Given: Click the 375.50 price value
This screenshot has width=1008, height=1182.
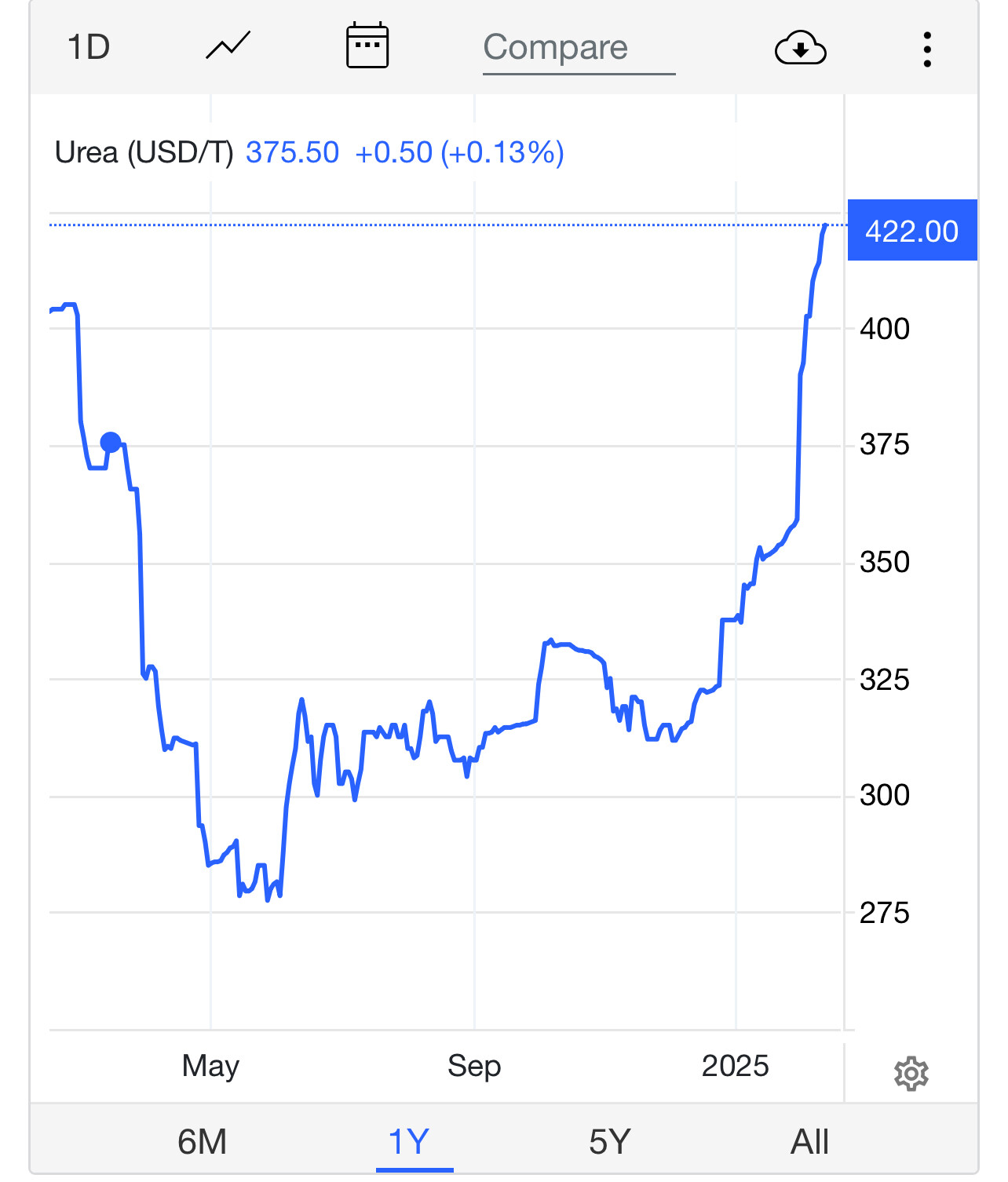Looking at the screenshot, I should pos(292,152).
